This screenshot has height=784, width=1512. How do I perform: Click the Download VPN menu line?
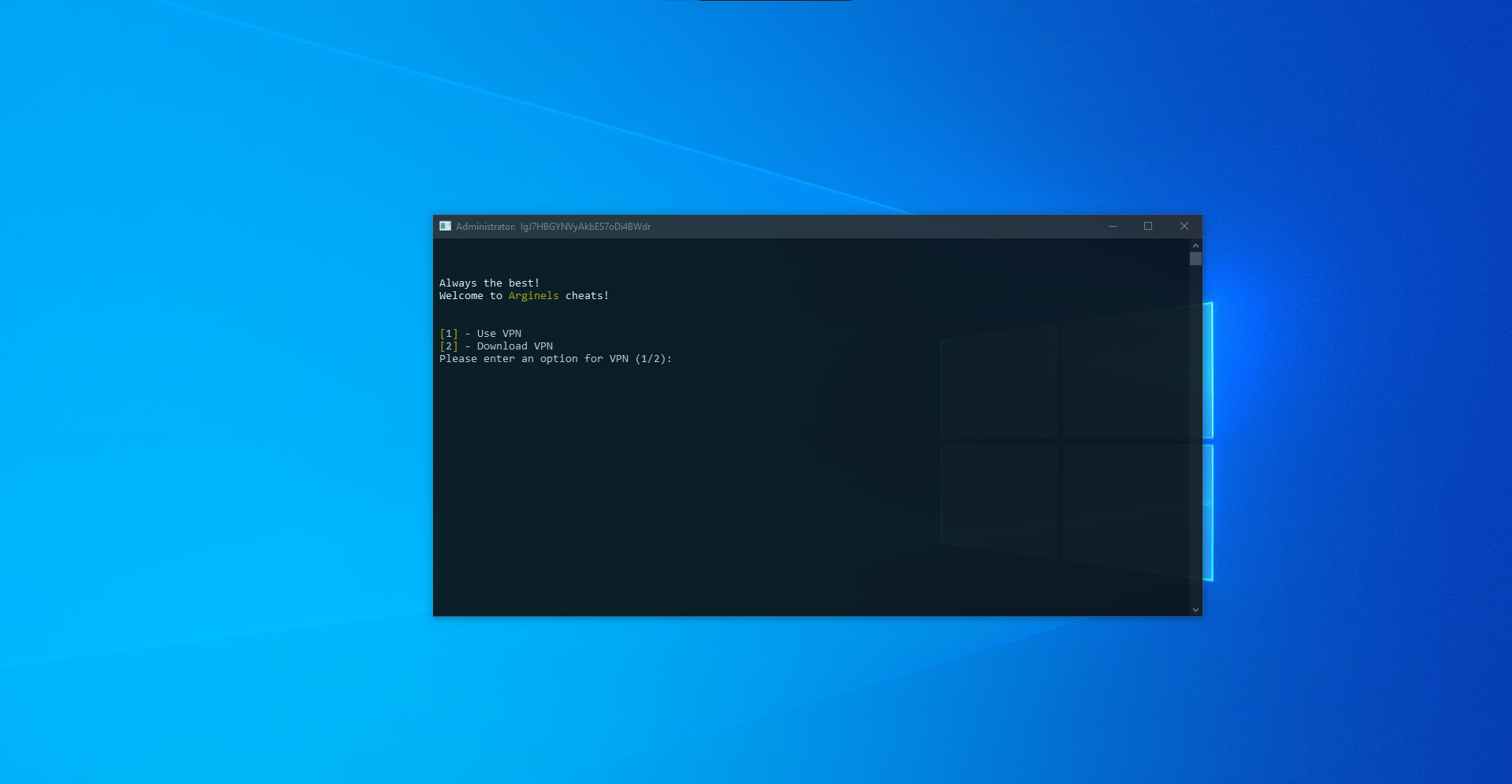click(514, 346)
